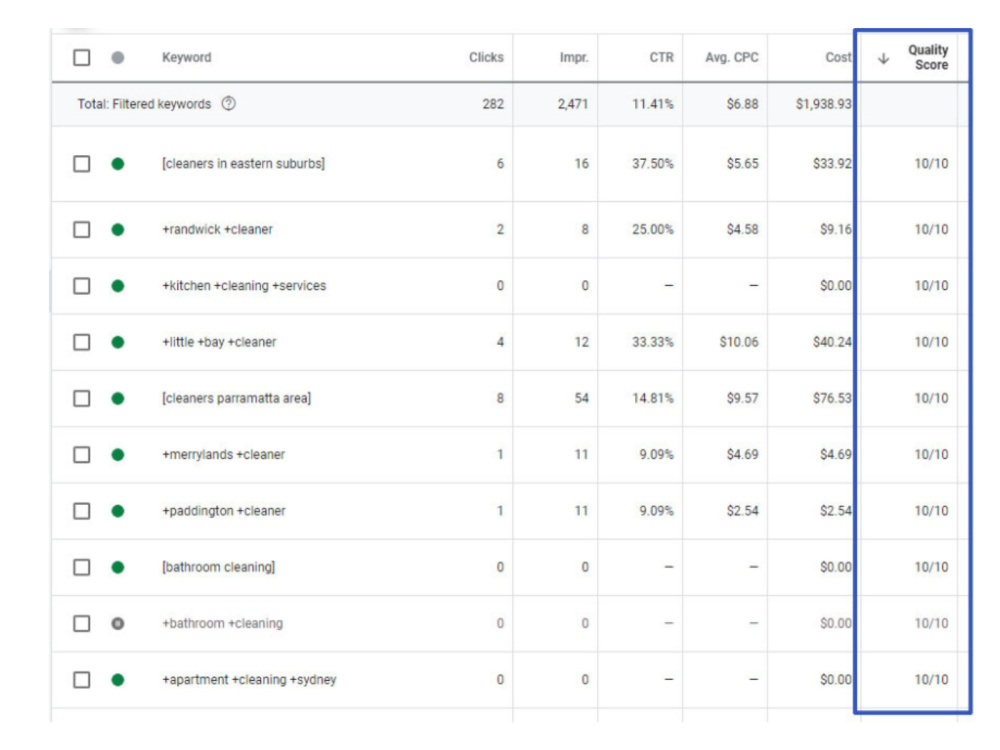Click total clicks value 282
The width and height of the screenshot is (1000, 750).
493,104
